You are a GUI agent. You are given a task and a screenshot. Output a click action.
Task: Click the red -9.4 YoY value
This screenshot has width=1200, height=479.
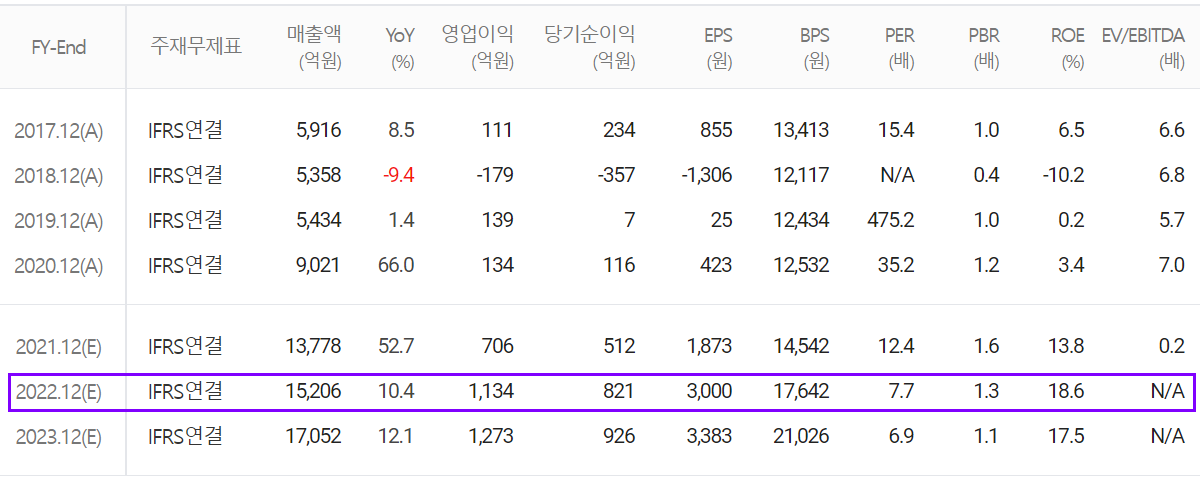399,175
